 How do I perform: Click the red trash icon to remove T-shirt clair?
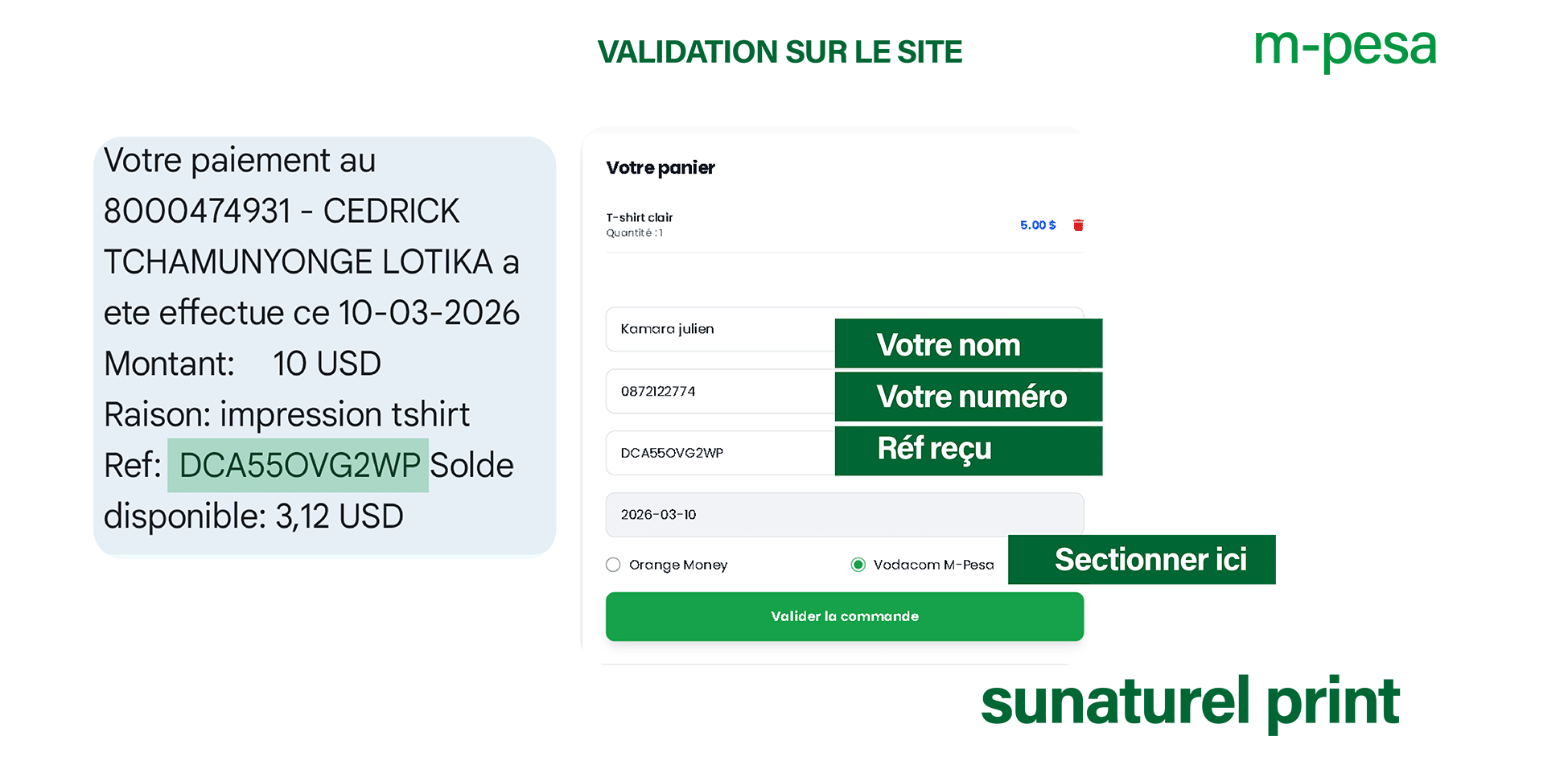point(1079,225)
